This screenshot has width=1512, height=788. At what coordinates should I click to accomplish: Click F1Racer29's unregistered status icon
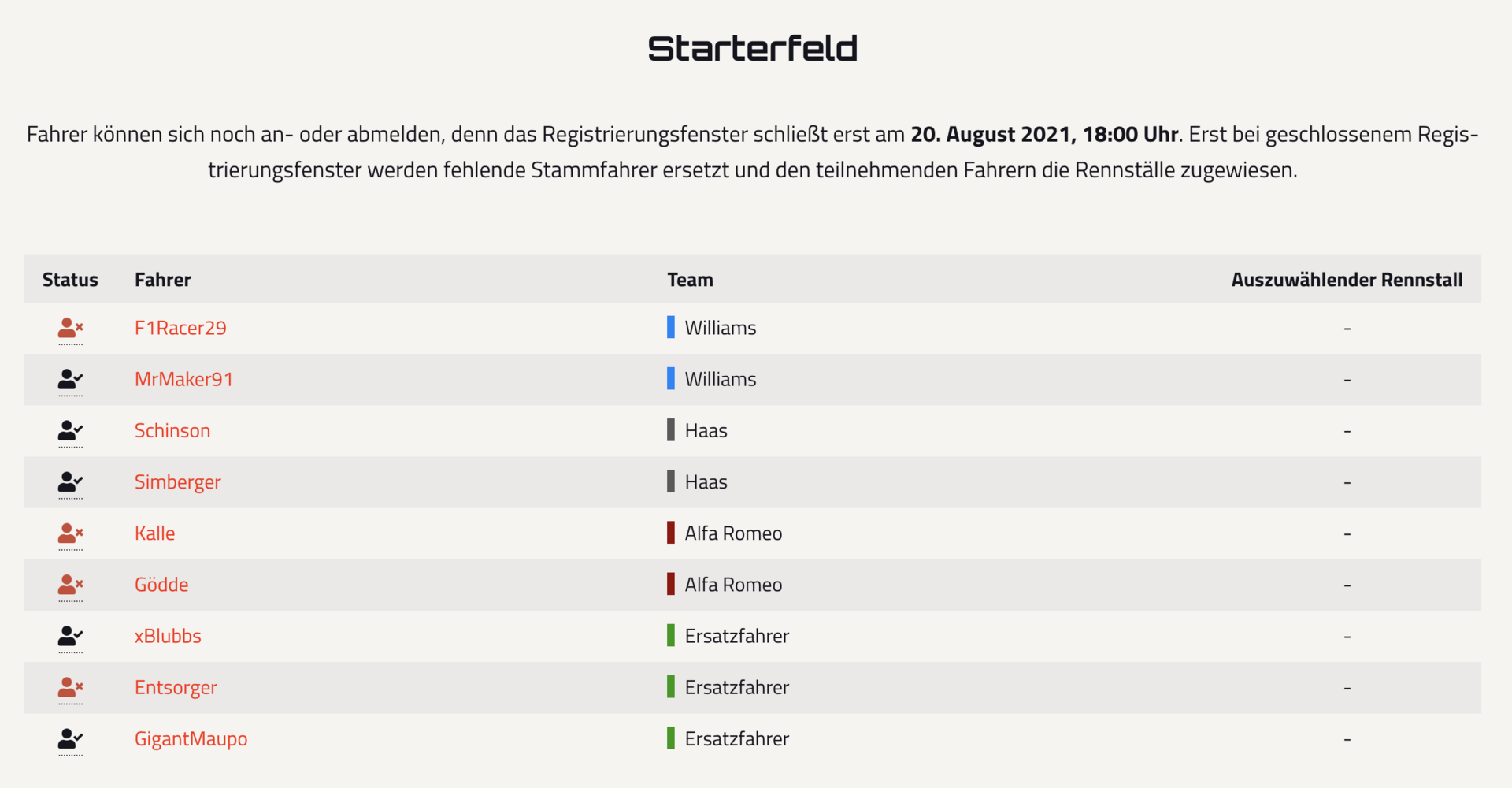[x=70, y=328]
